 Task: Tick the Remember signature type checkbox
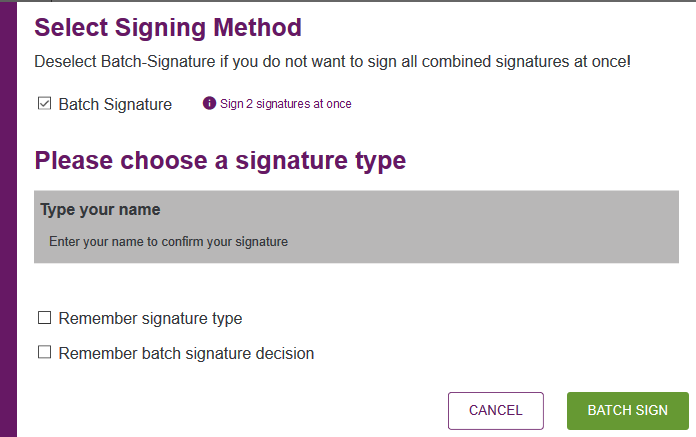44,318
